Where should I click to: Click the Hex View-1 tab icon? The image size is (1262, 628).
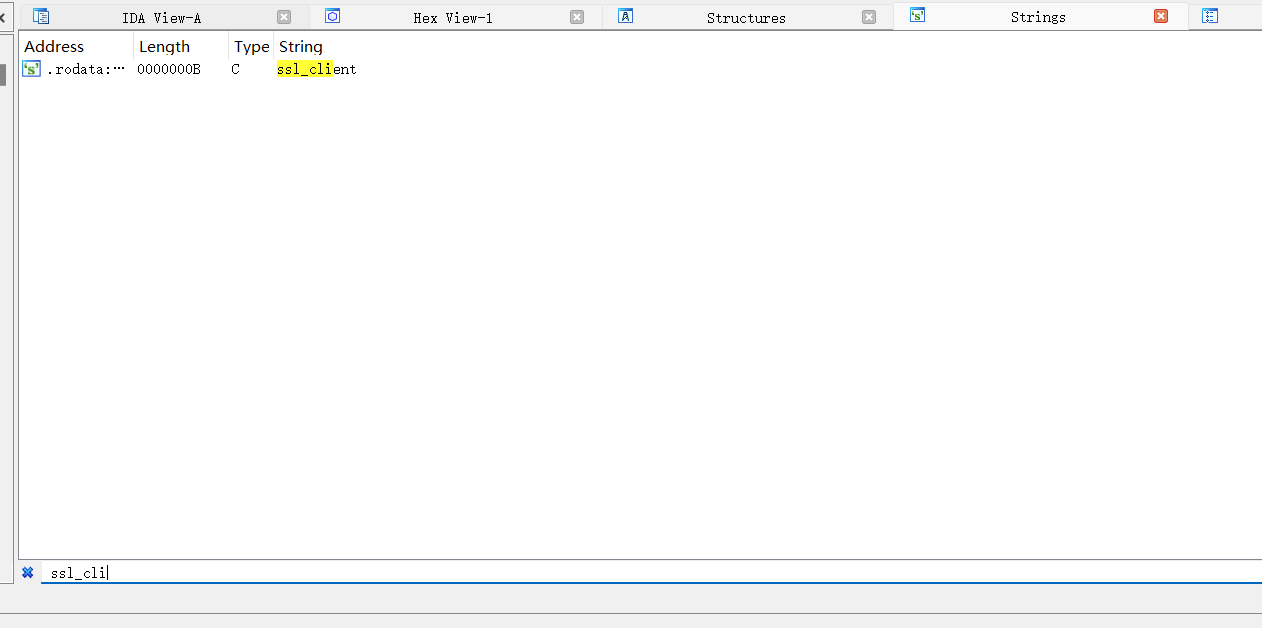pos(333,16)
